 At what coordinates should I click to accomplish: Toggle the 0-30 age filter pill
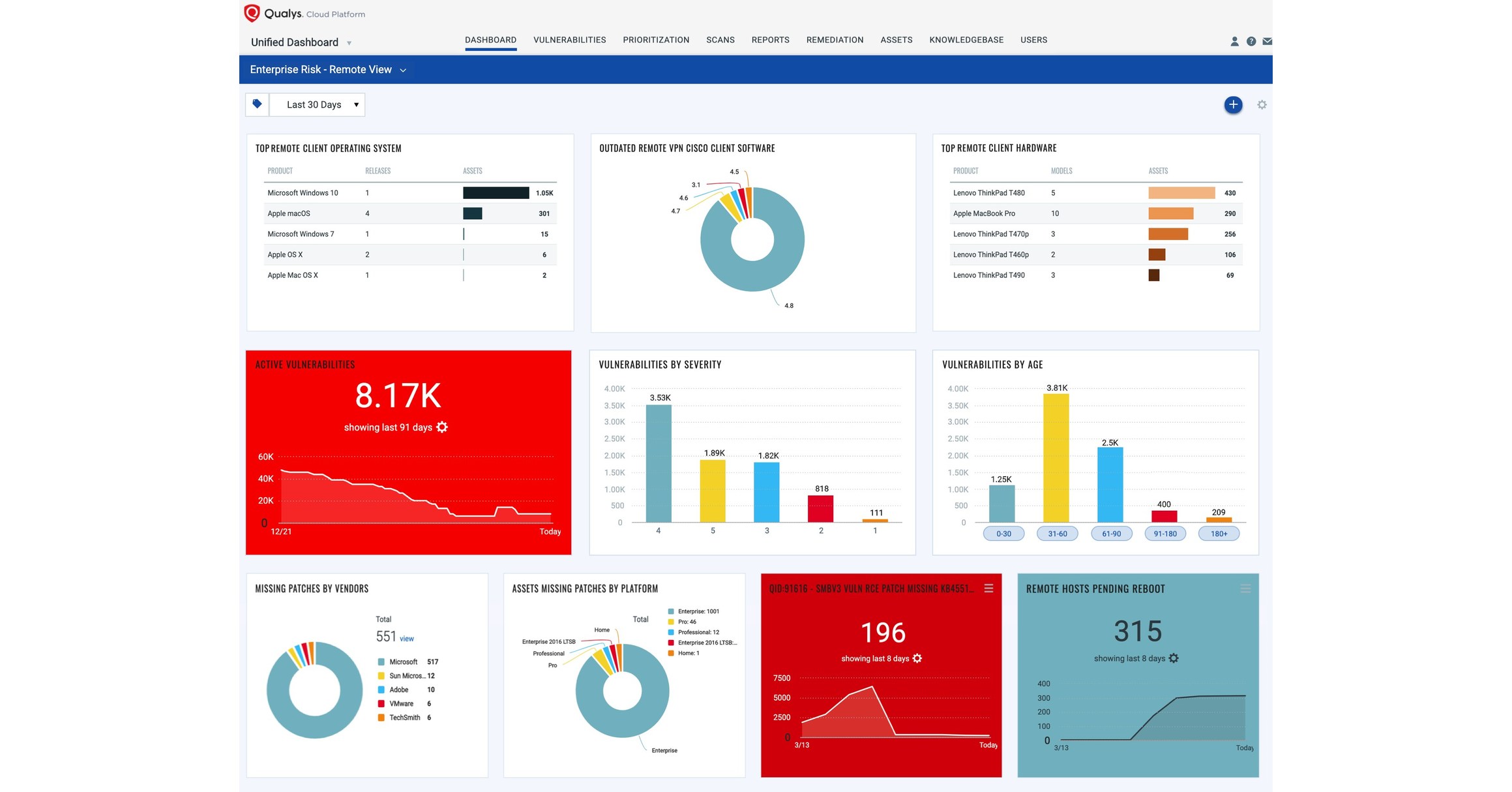[x=1003, y=533]
